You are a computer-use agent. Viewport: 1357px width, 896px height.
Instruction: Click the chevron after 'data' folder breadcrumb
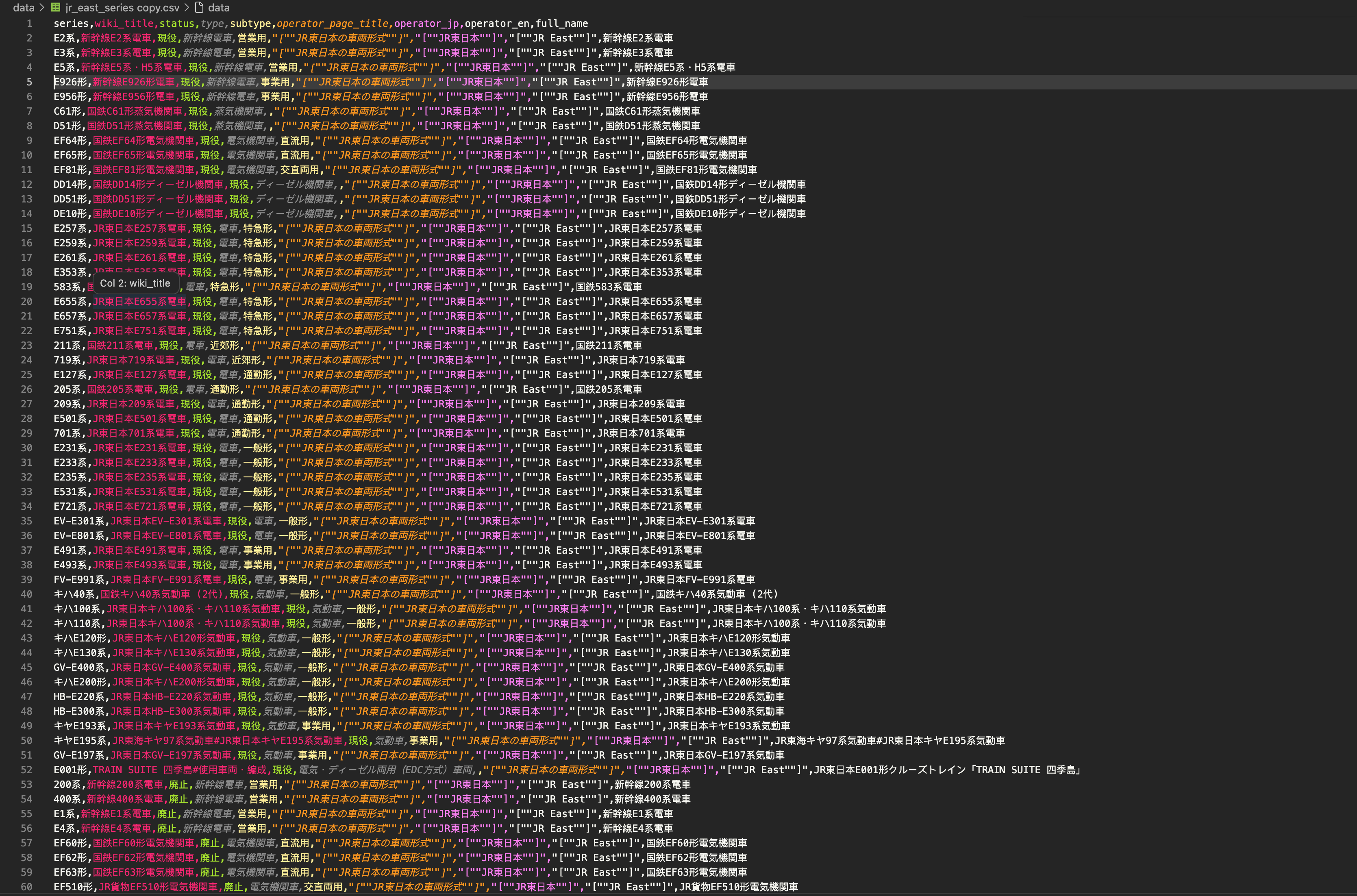point(42,7)
